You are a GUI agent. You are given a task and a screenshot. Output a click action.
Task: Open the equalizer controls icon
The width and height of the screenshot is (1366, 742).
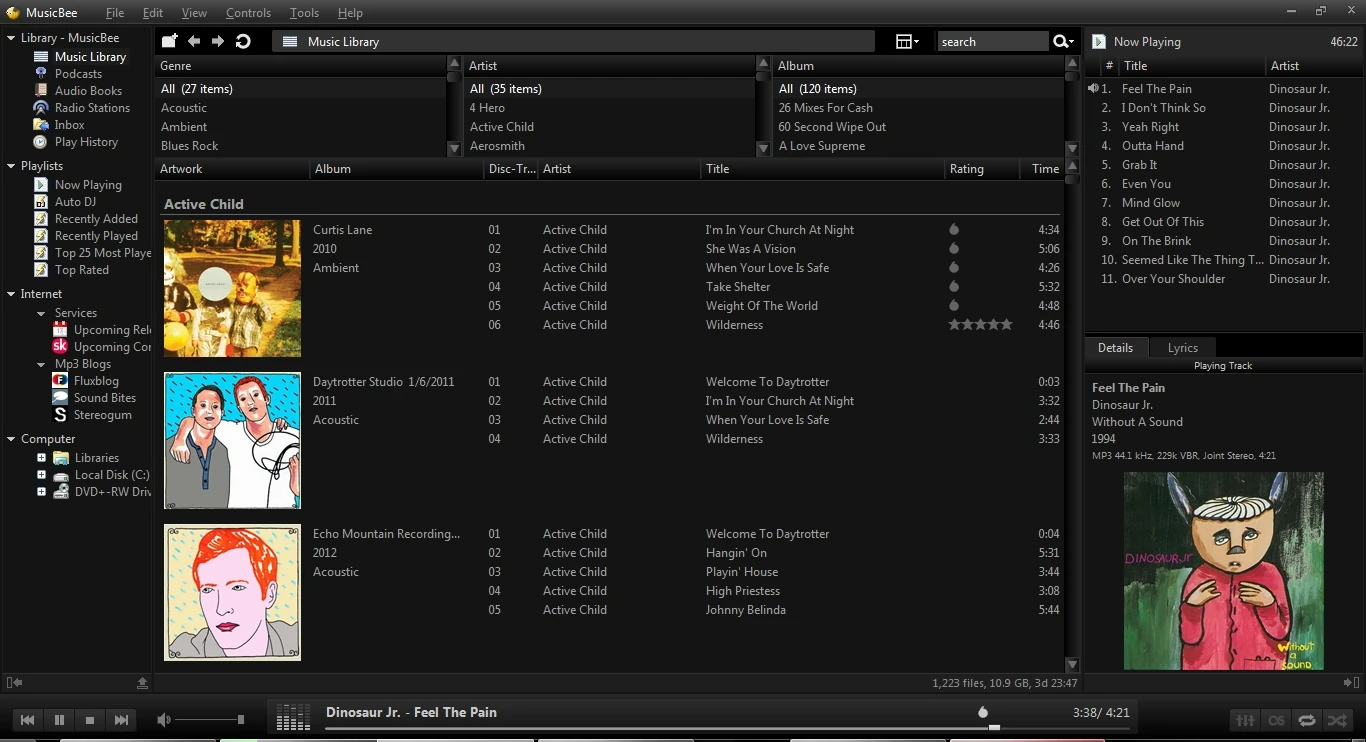coord(1245,720)
